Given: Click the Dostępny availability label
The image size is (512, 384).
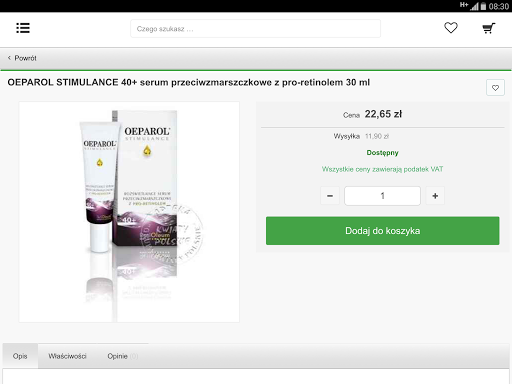Looking at the screenshot, I should pyautogui.click(x=382, y=153).
